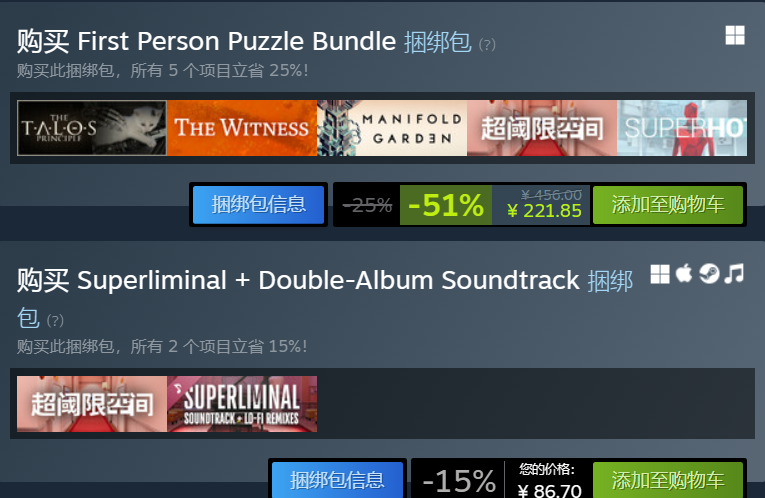The image size is (765, 498).
Task: Select the 超阈限空间 thumbnail in the puzzle bundle
Action: tap(542, 128)
